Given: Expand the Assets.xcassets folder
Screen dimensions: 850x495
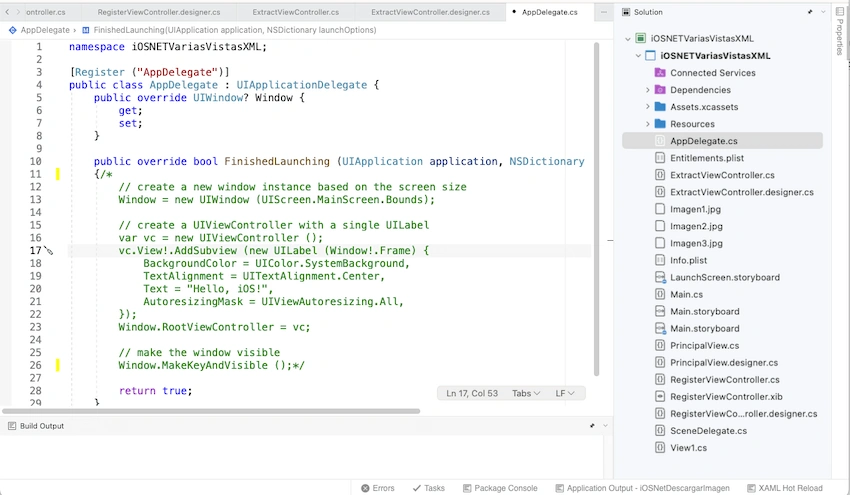Looking at the screenshot, I should (x=647, y=107).
